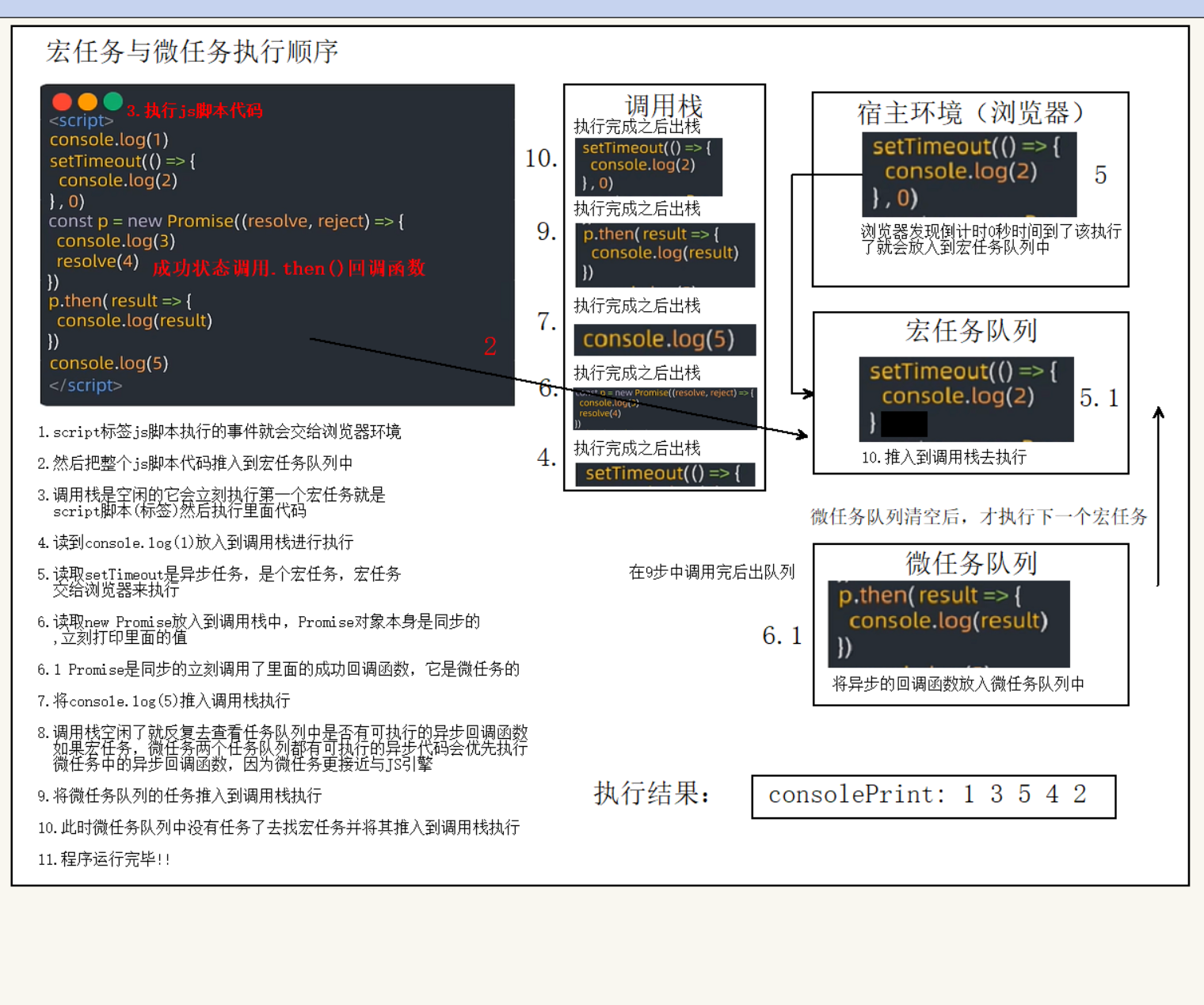Image resolution: width=1204 pixels, height=1005 pixels.
Task: Click step 8 text starting 调用栈空闲了就反复去查看任务队列
Action: [283, 748]
